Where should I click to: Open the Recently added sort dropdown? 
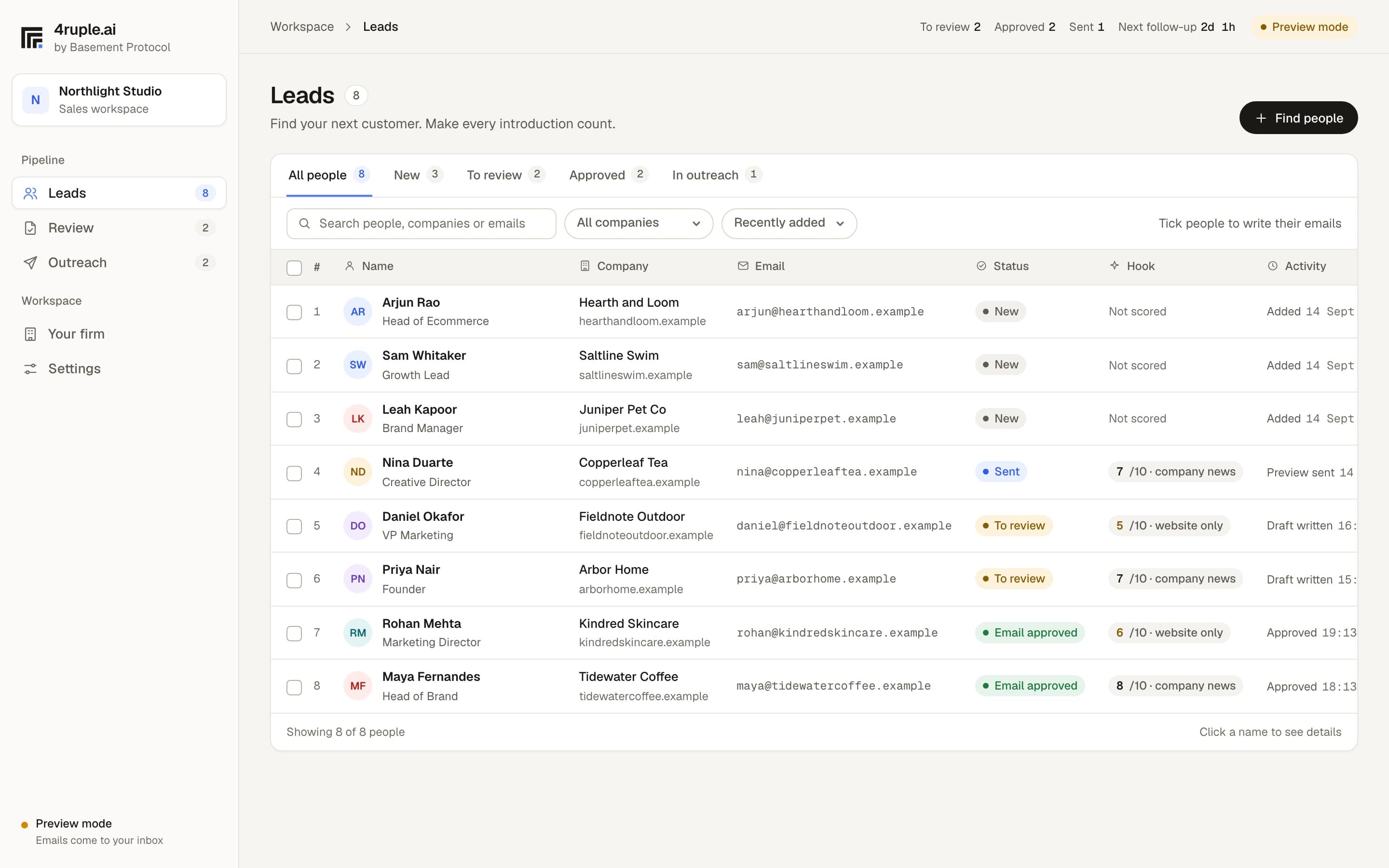point(789,223)
